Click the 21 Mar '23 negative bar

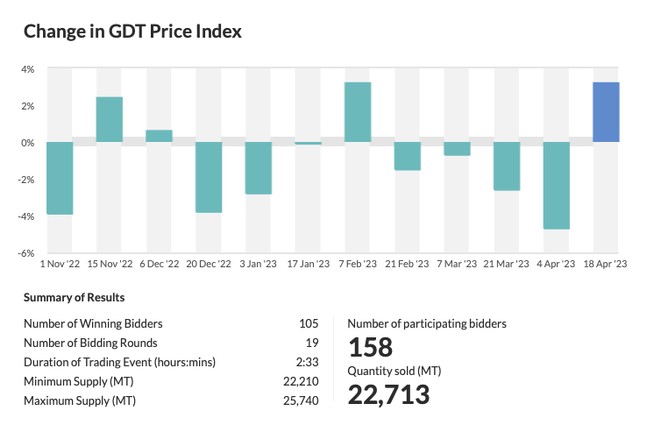coord(506,166)
